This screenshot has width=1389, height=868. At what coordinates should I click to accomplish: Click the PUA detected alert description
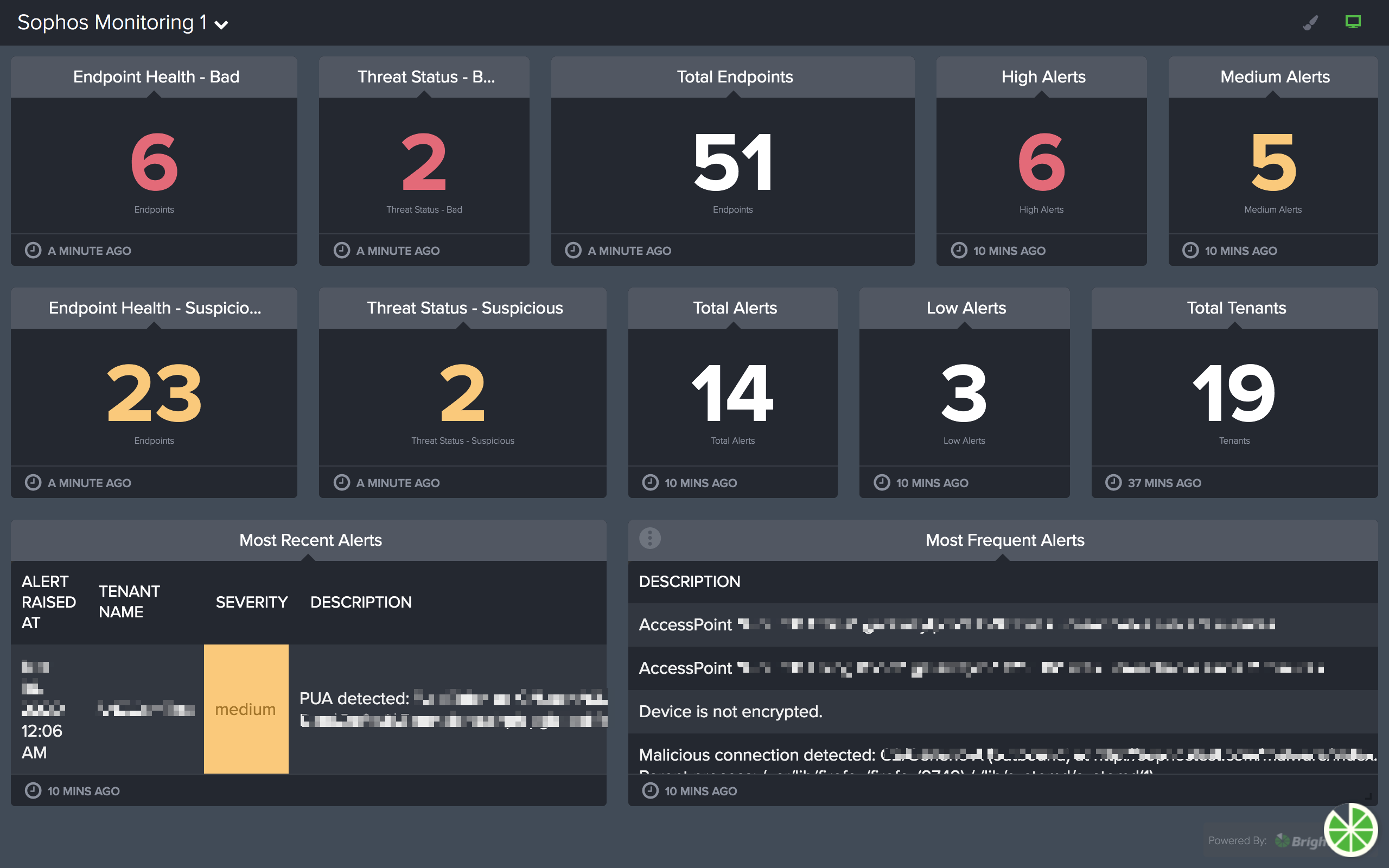pyautogui.click(x=453, y=709)
